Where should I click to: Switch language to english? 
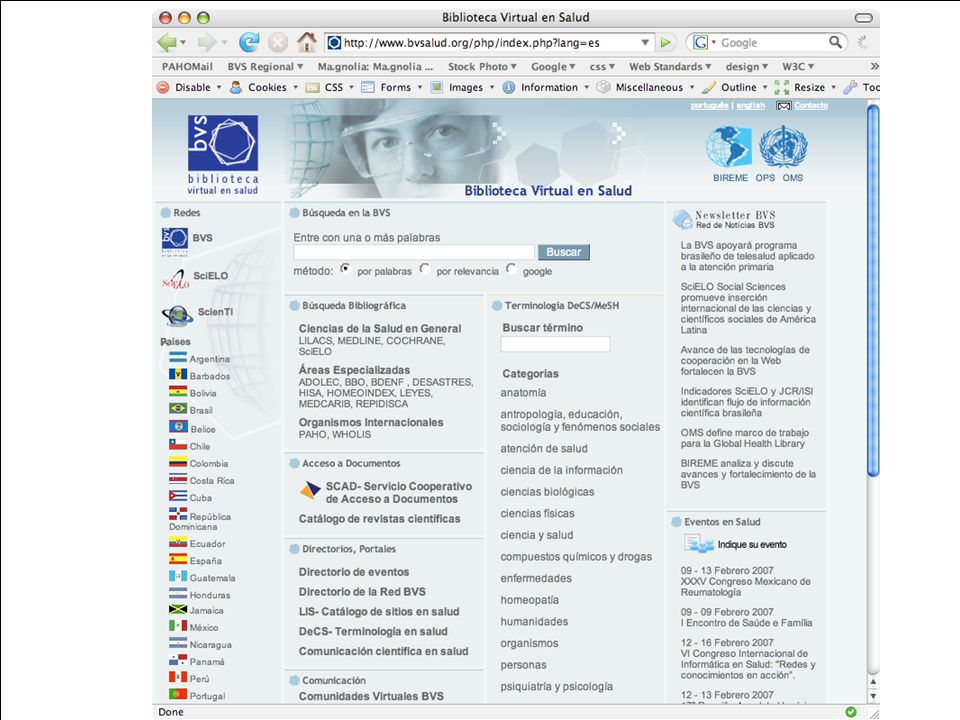point(750,105)
